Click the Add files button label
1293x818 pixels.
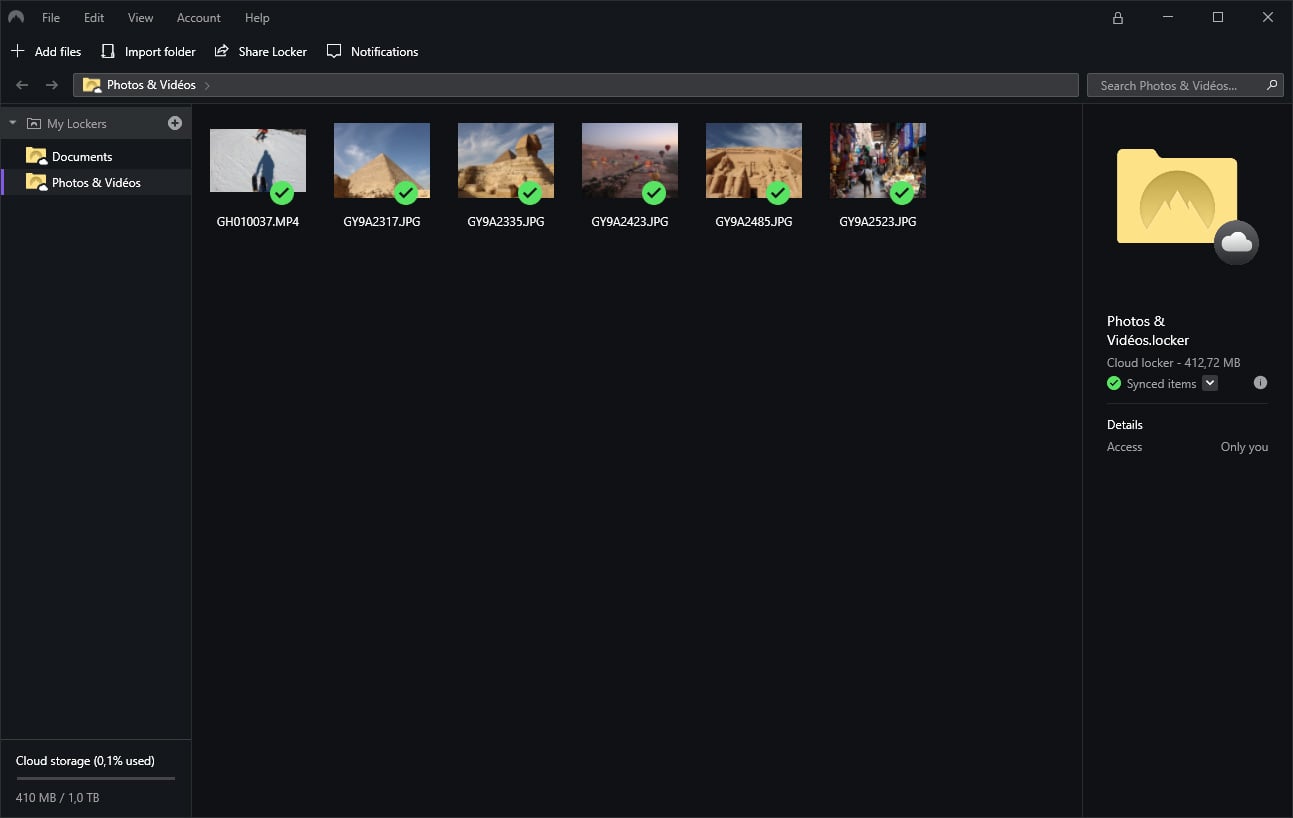tap(58, 52)
